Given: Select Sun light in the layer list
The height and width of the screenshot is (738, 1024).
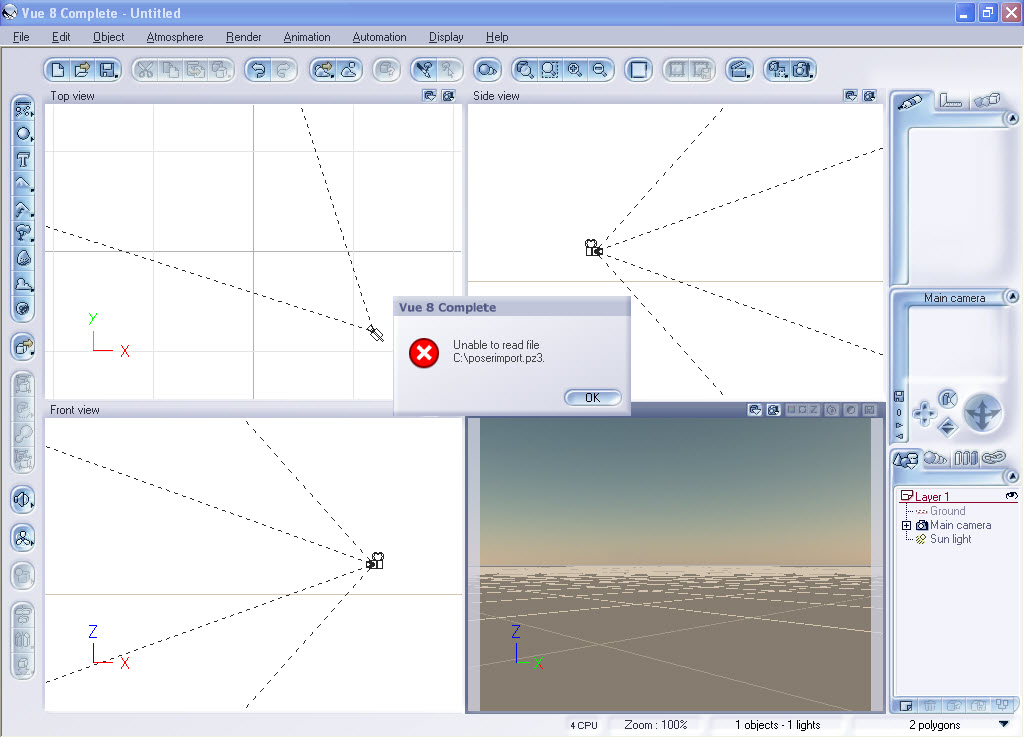Looking at the screenshot, I should pyautogui.click(x=950, y=539).
